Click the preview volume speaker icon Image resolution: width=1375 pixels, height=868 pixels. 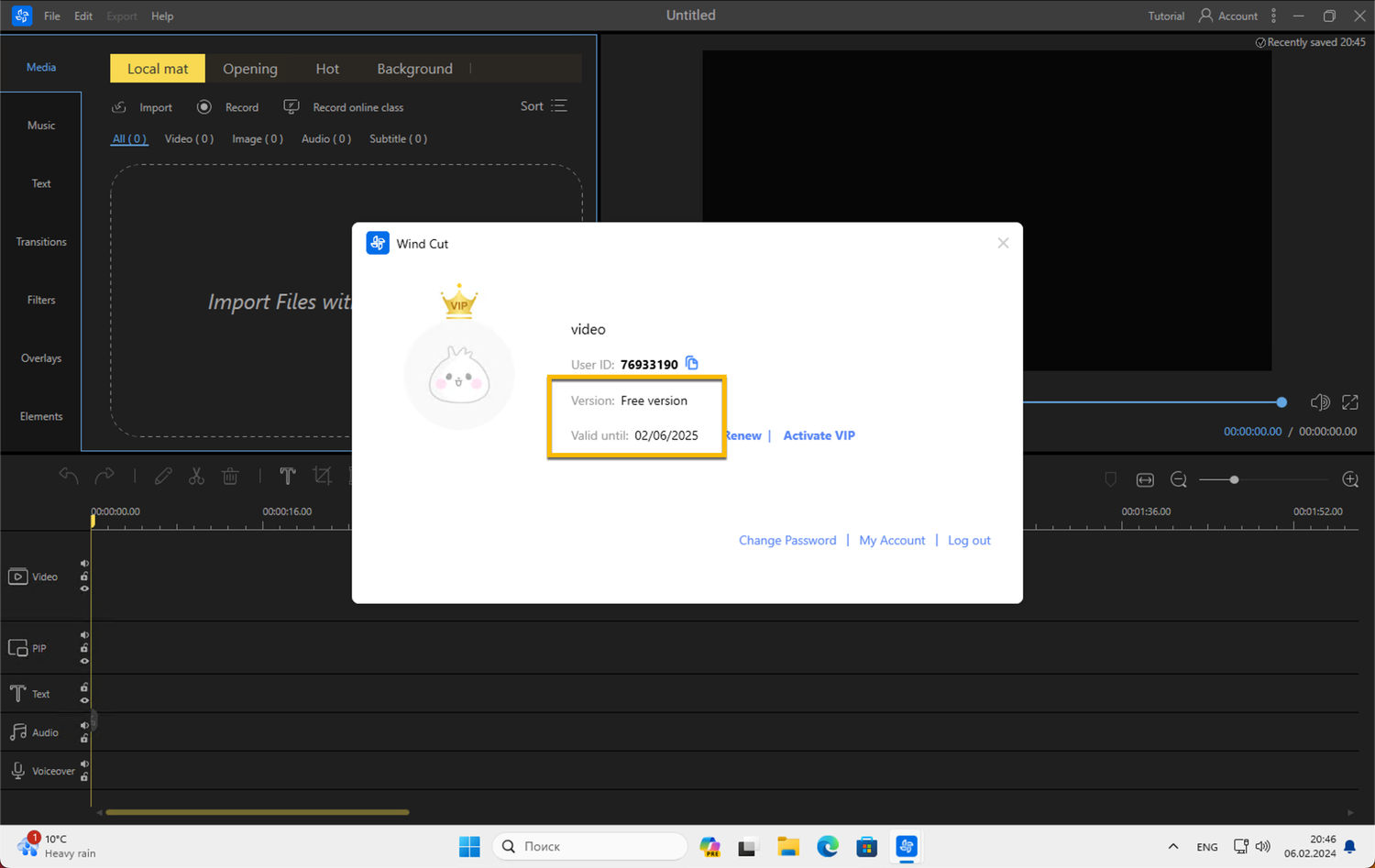pyautogui.click(x=1320, y=402)
